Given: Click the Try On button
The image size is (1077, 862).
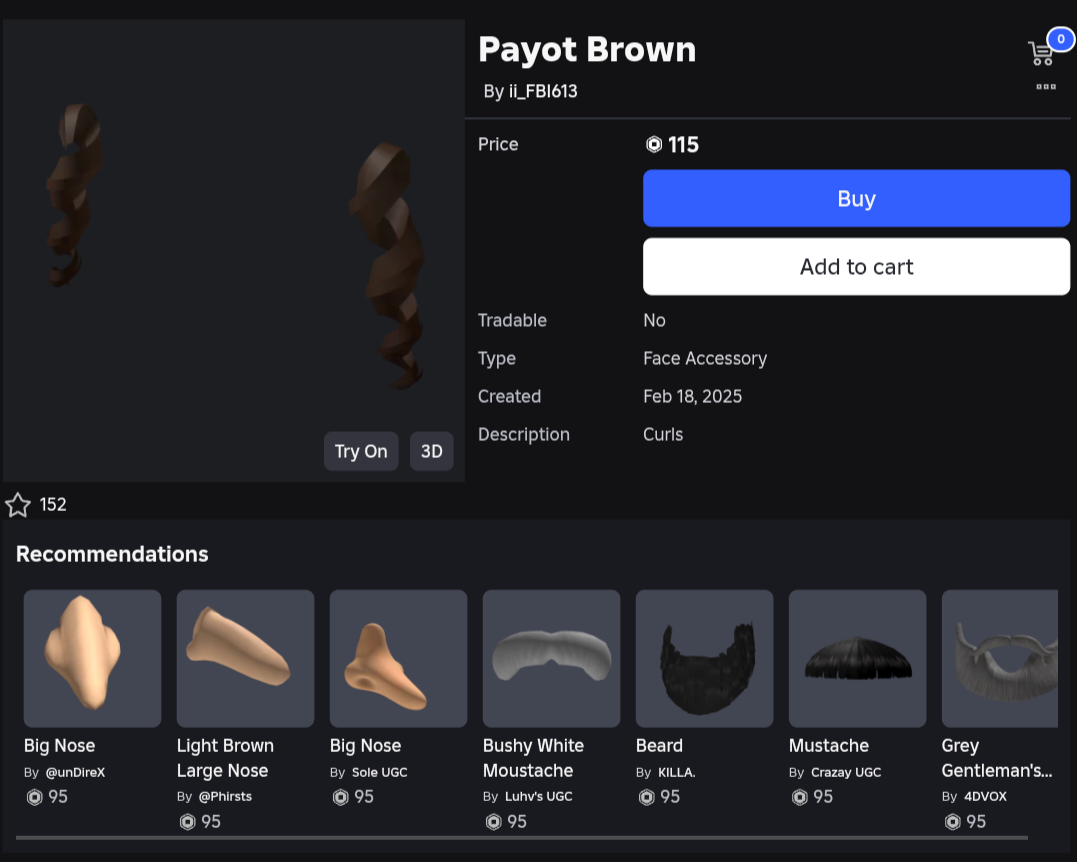Looking at the screenshot, I should click(361, 451).
